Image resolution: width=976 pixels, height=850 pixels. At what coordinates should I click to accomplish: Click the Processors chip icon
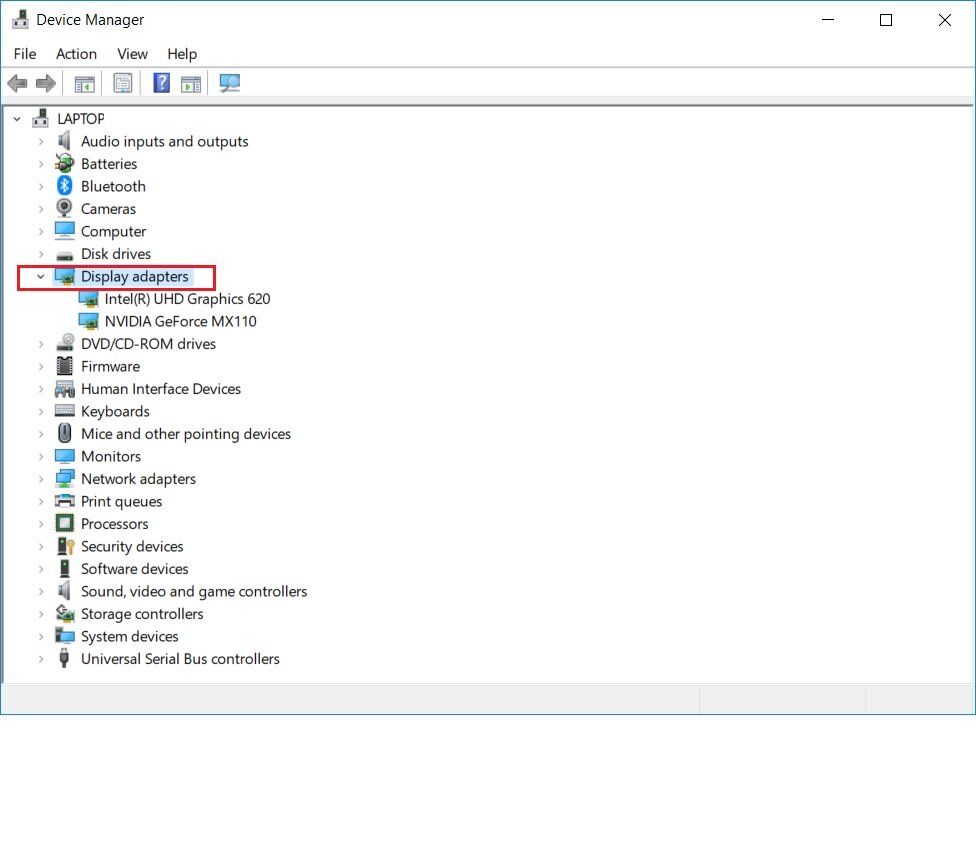(64, 523)
